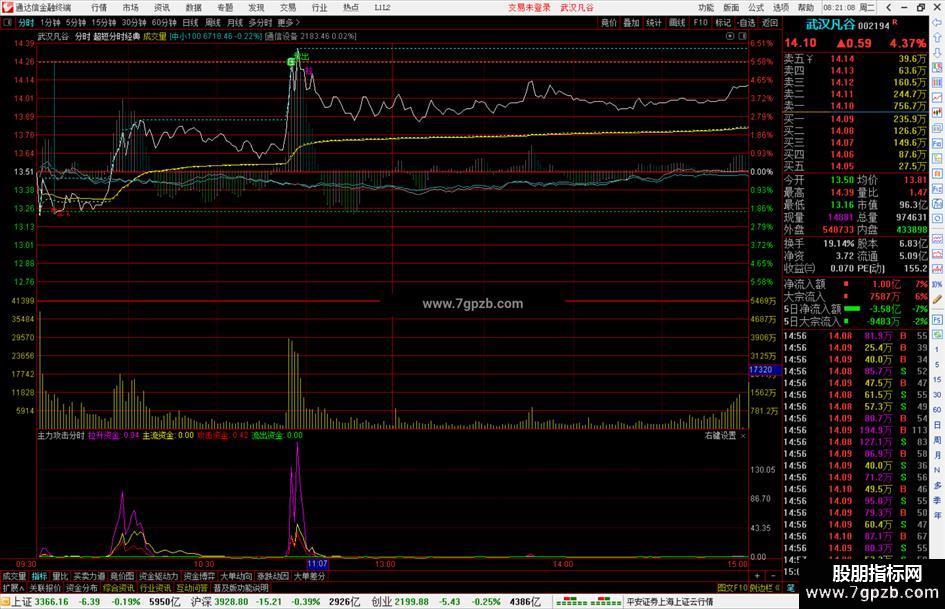Open the 公式 menu
The width and height of the screenshot is (945, 609).
coord(756,8)
